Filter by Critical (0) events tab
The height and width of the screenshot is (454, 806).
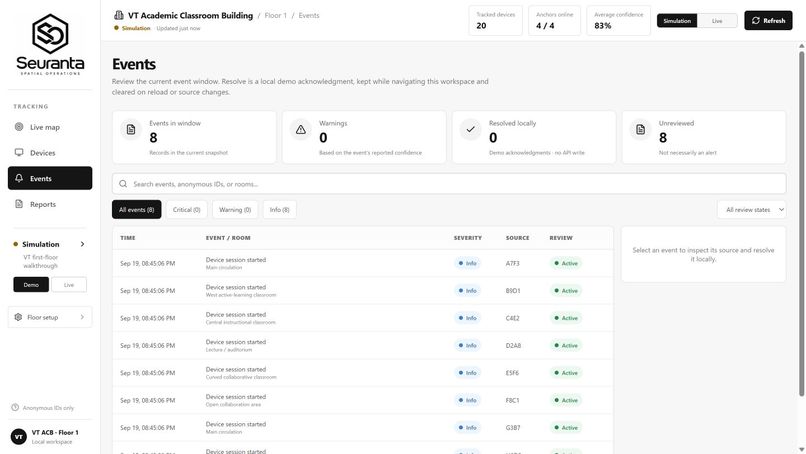click(x=187, y=210)
